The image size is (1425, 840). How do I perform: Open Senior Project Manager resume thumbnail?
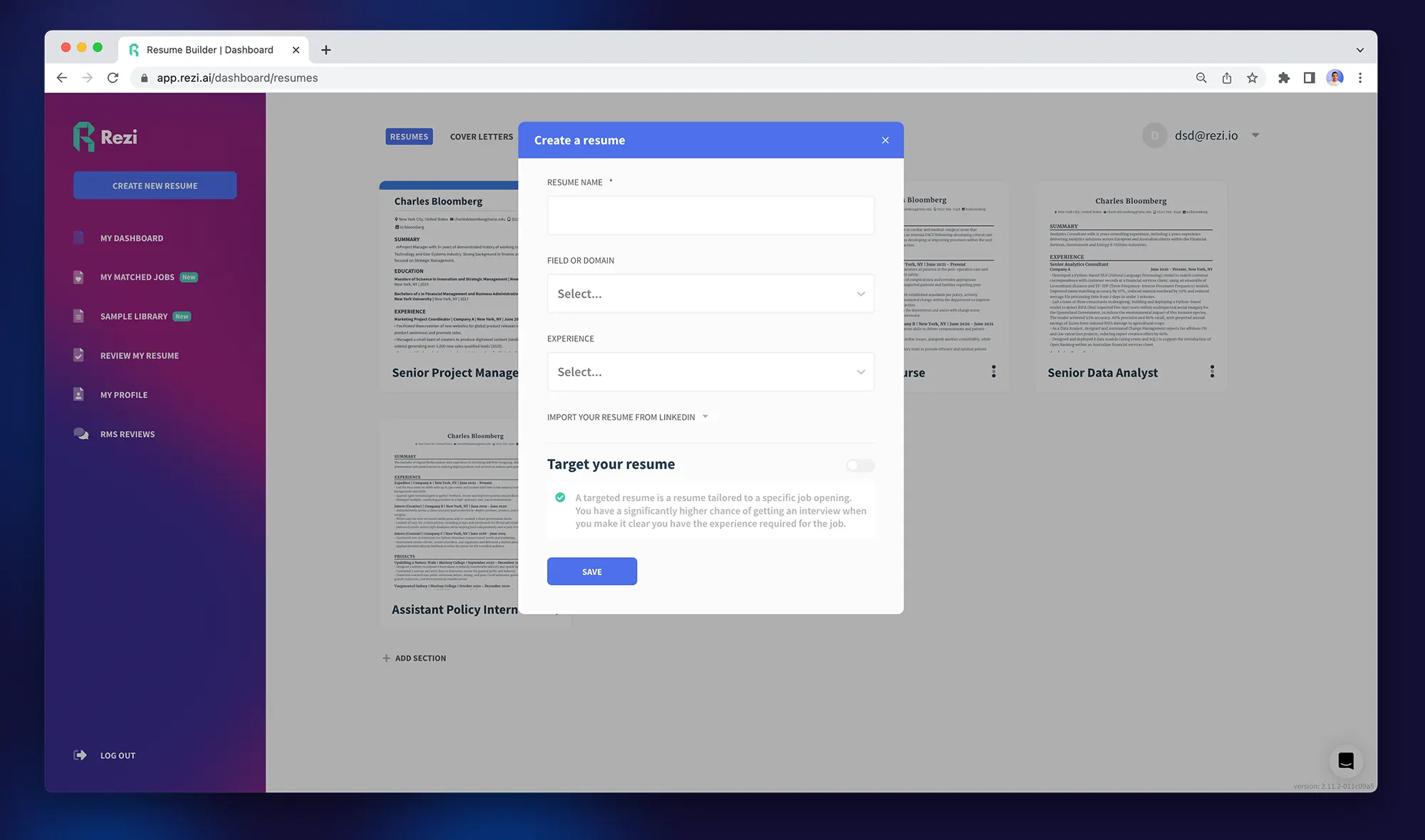(450, 269)
